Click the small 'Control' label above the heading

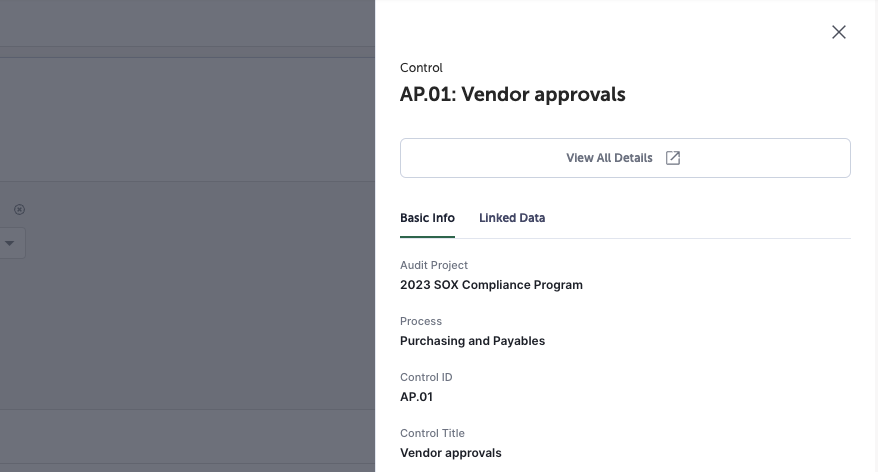point(421,68)
